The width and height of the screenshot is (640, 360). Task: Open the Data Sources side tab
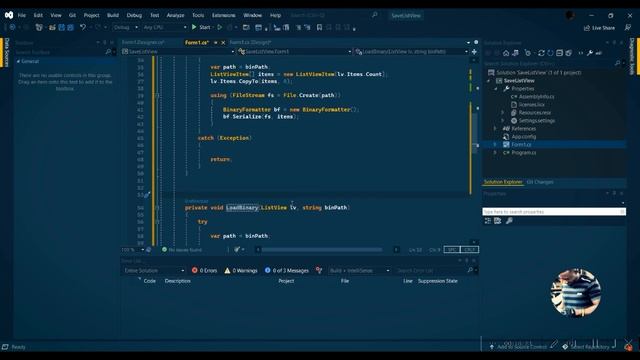(x=6, y=53)
